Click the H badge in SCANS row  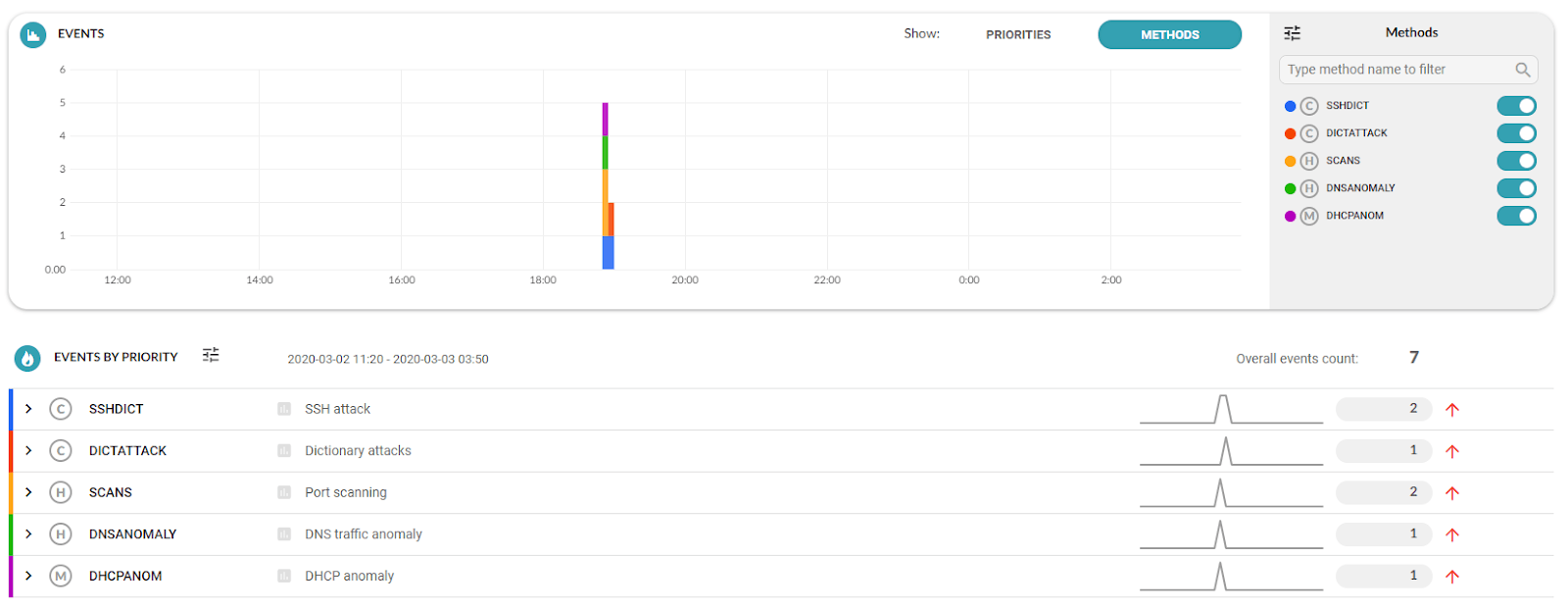[61, 492]
